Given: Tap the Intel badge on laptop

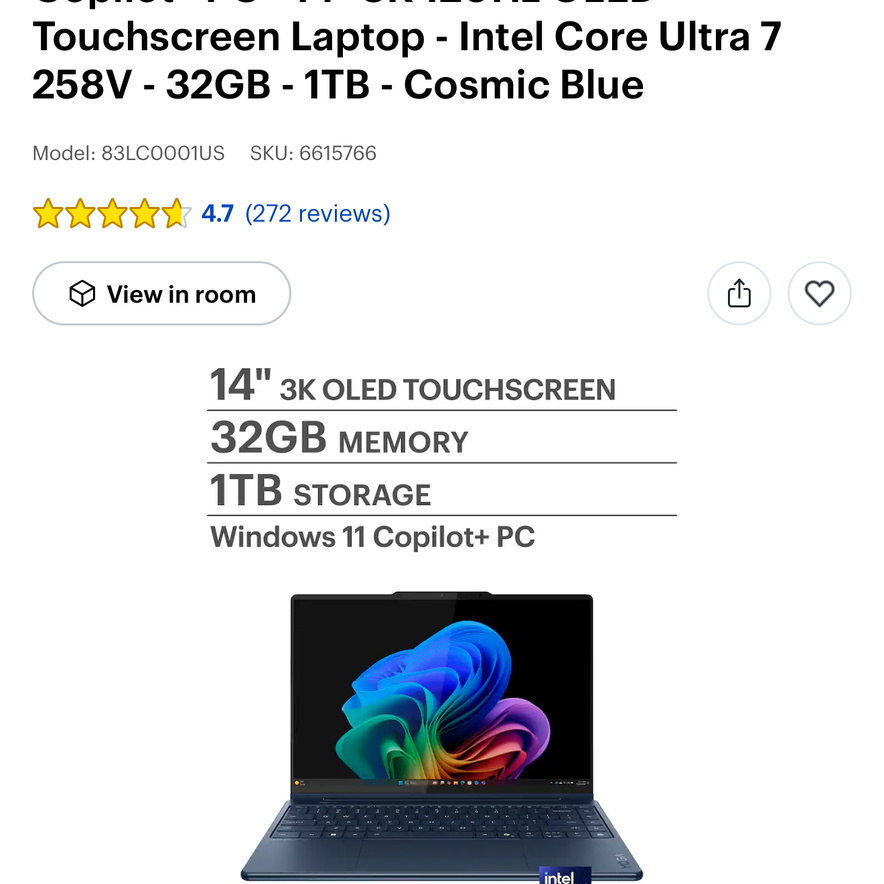Looking at the screenshot, I should 565,875.
